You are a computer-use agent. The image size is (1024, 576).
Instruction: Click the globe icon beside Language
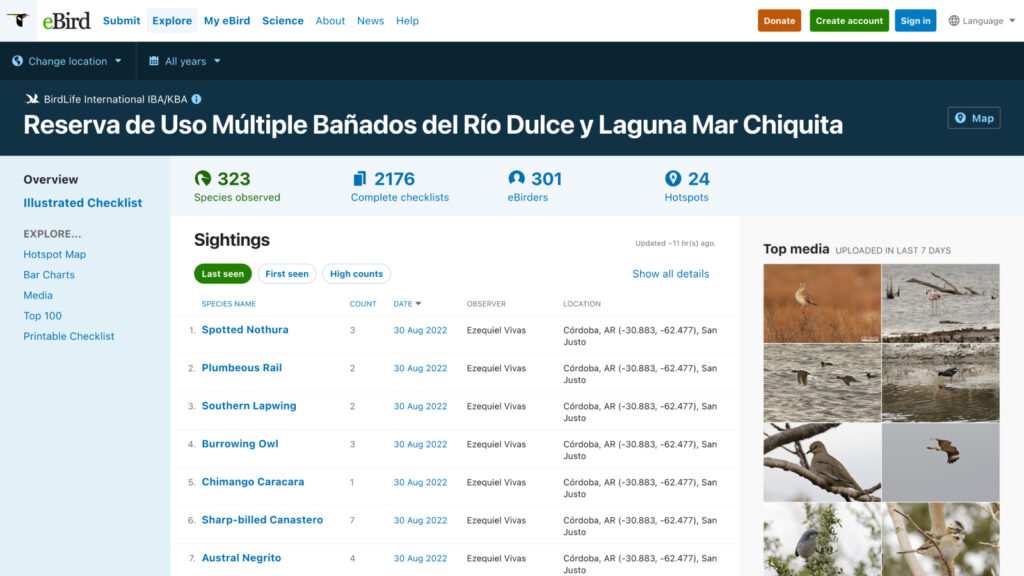[954, 21]
